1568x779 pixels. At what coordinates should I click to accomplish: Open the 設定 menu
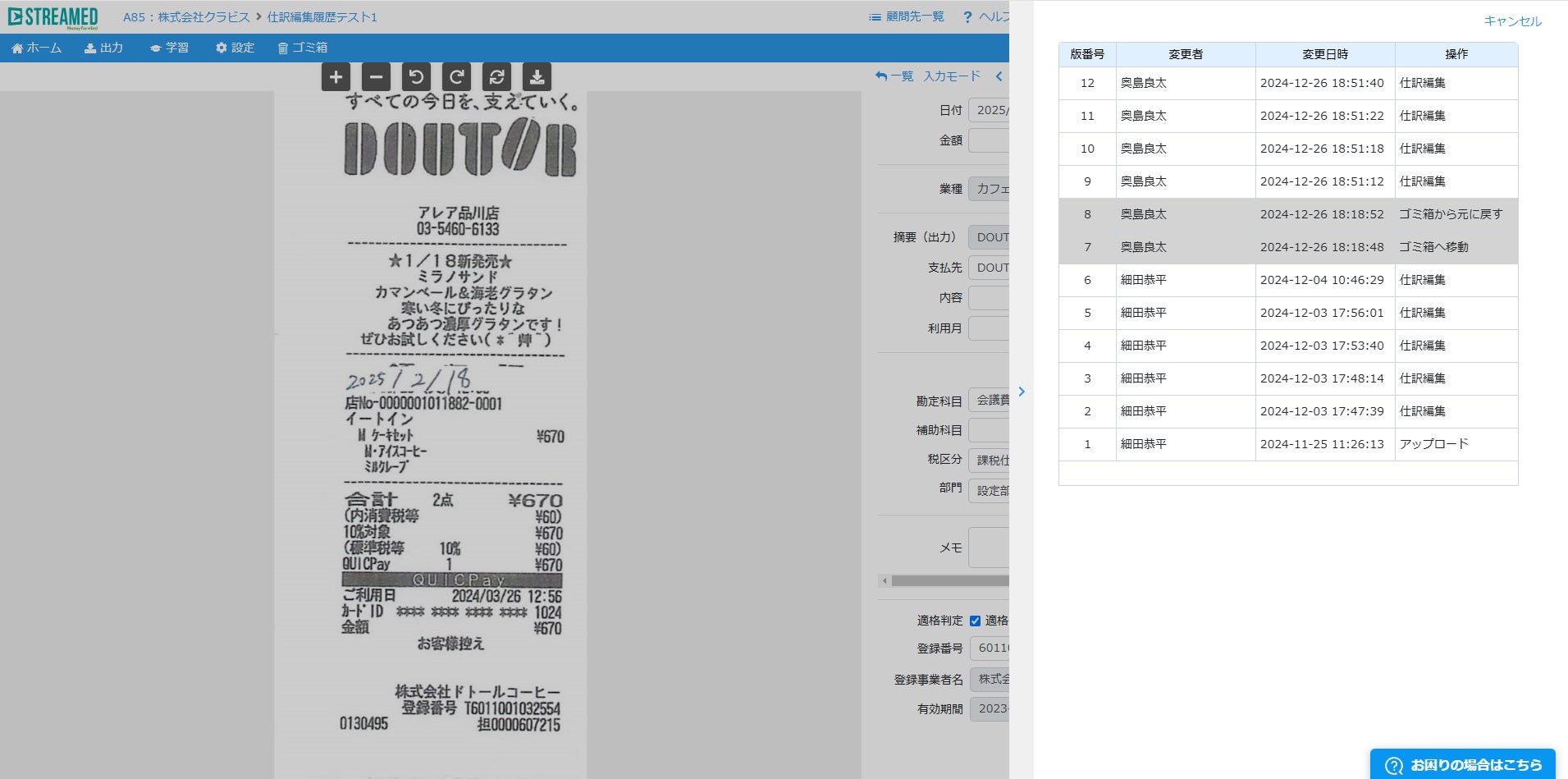pos(235,48)
